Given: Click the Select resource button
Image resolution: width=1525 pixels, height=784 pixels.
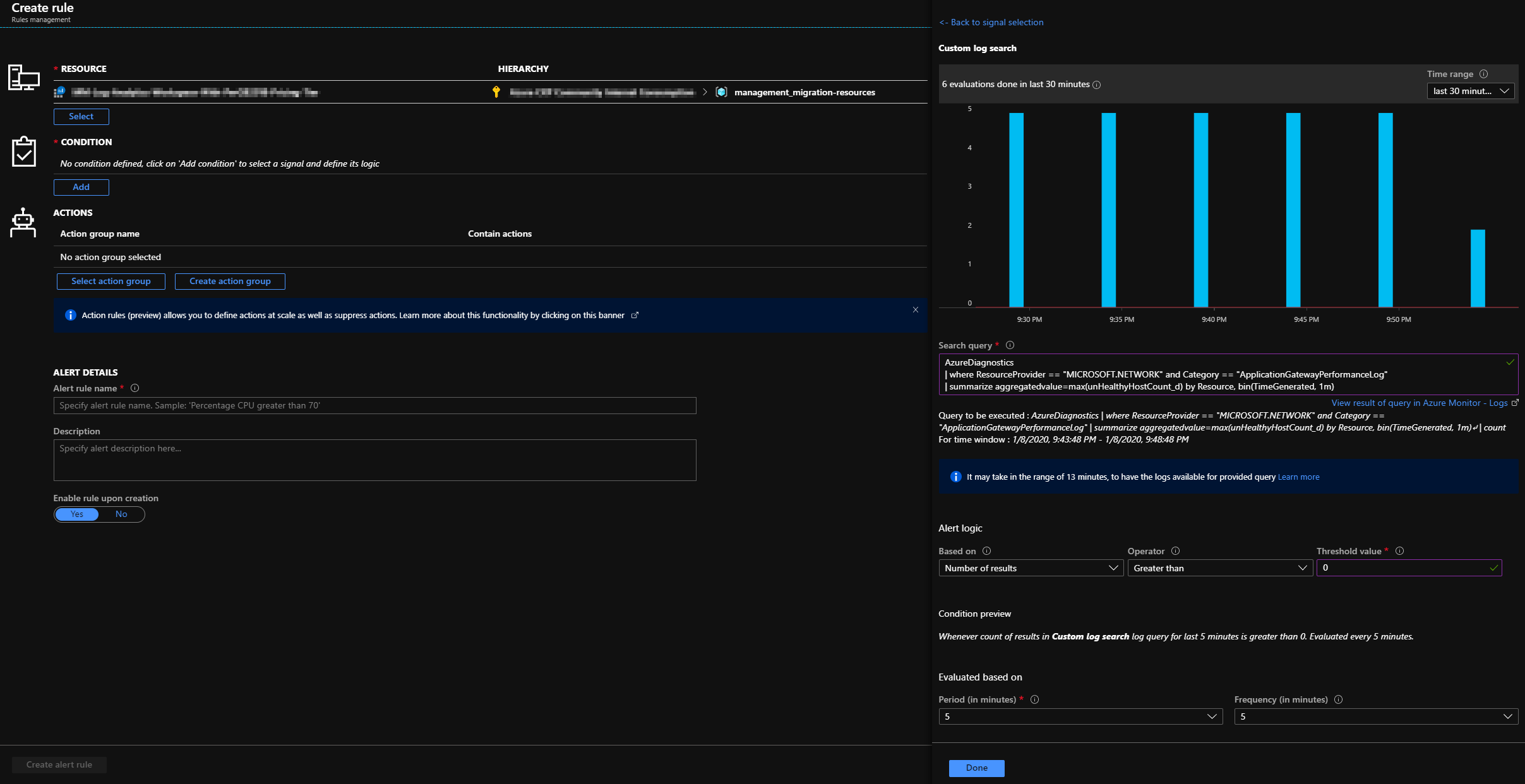Looking at the screenshot, I should 81,117.
